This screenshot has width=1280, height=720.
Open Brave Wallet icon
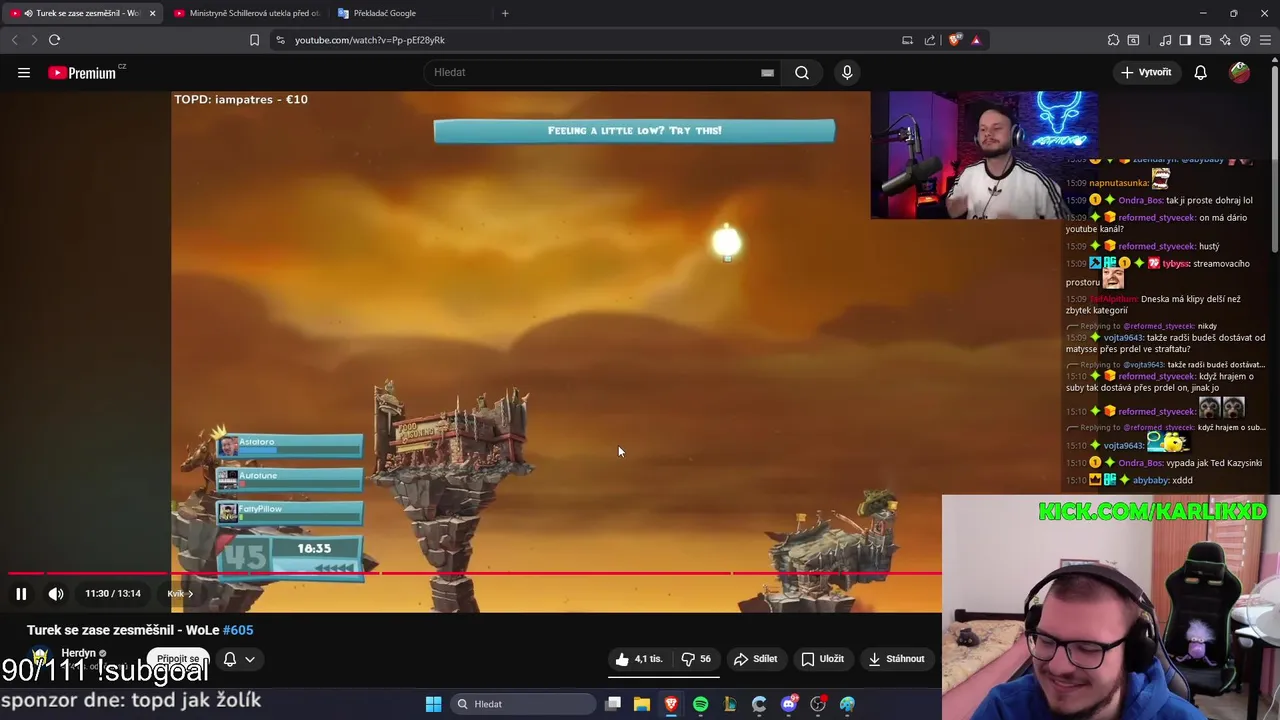pos(1205,40)
